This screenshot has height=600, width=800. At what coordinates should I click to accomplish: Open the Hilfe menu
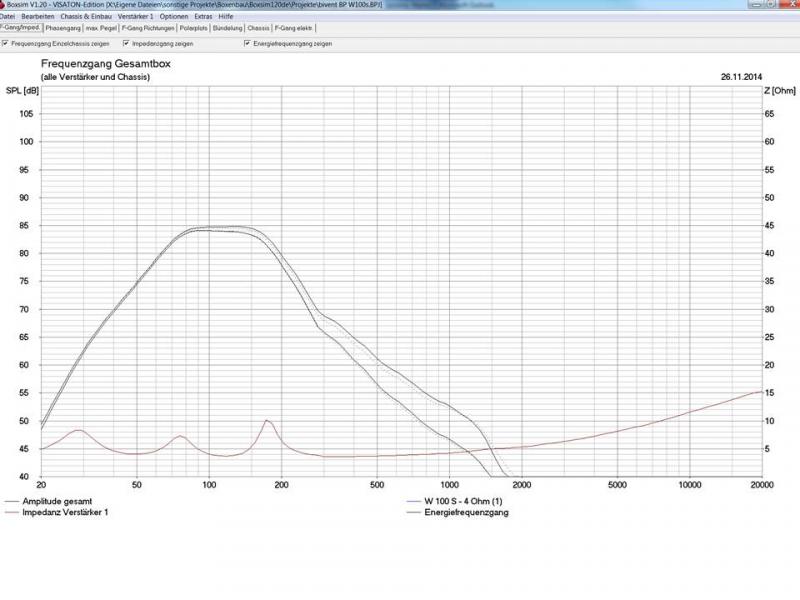(x=227, y=17)
